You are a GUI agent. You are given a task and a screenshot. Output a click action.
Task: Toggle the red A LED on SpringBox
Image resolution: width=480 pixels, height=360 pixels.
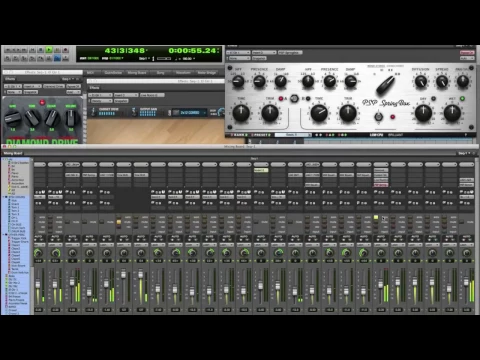point(281,99)
